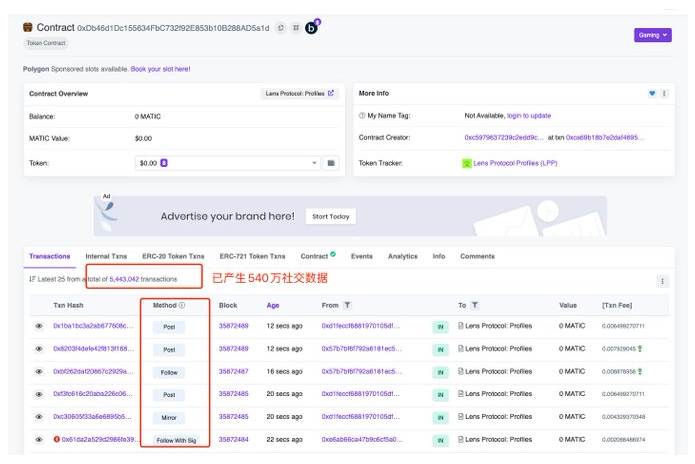695x464 pixels.
Task: Open the Events tab
Action: [x=362, y=256]
